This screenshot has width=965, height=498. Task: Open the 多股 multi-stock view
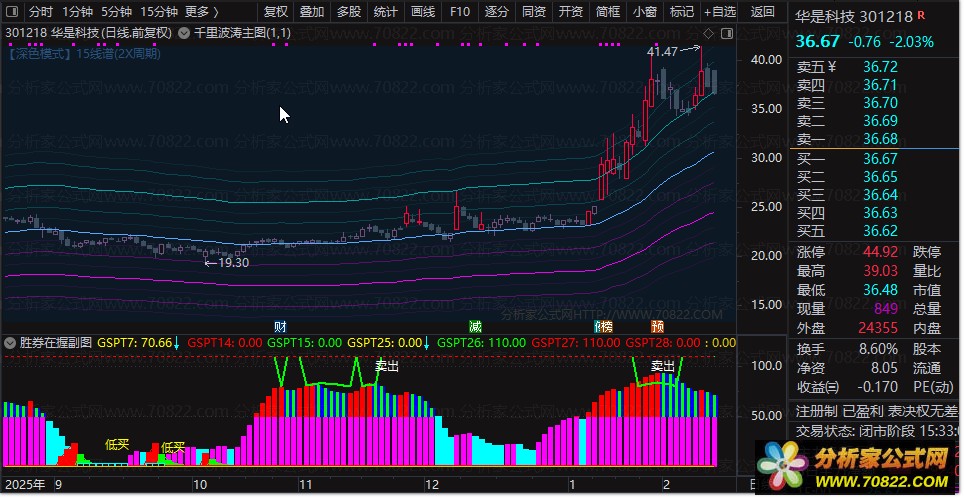[349, 12]
